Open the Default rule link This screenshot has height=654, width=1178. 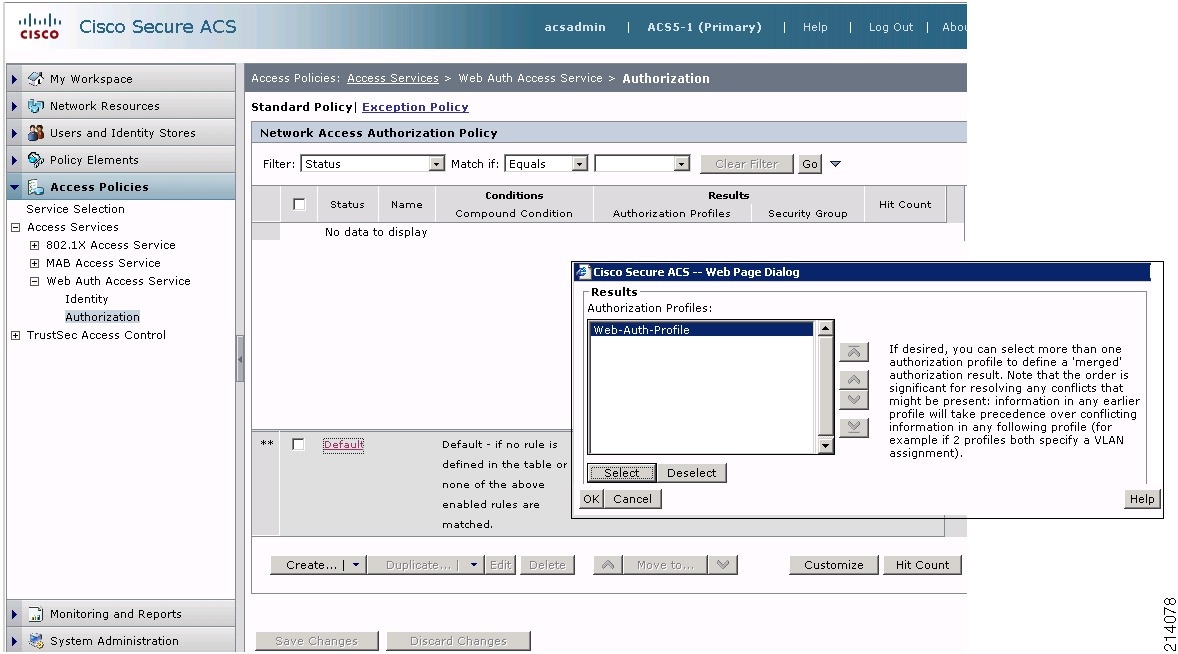pyautogui.click(x=343, y=445)
